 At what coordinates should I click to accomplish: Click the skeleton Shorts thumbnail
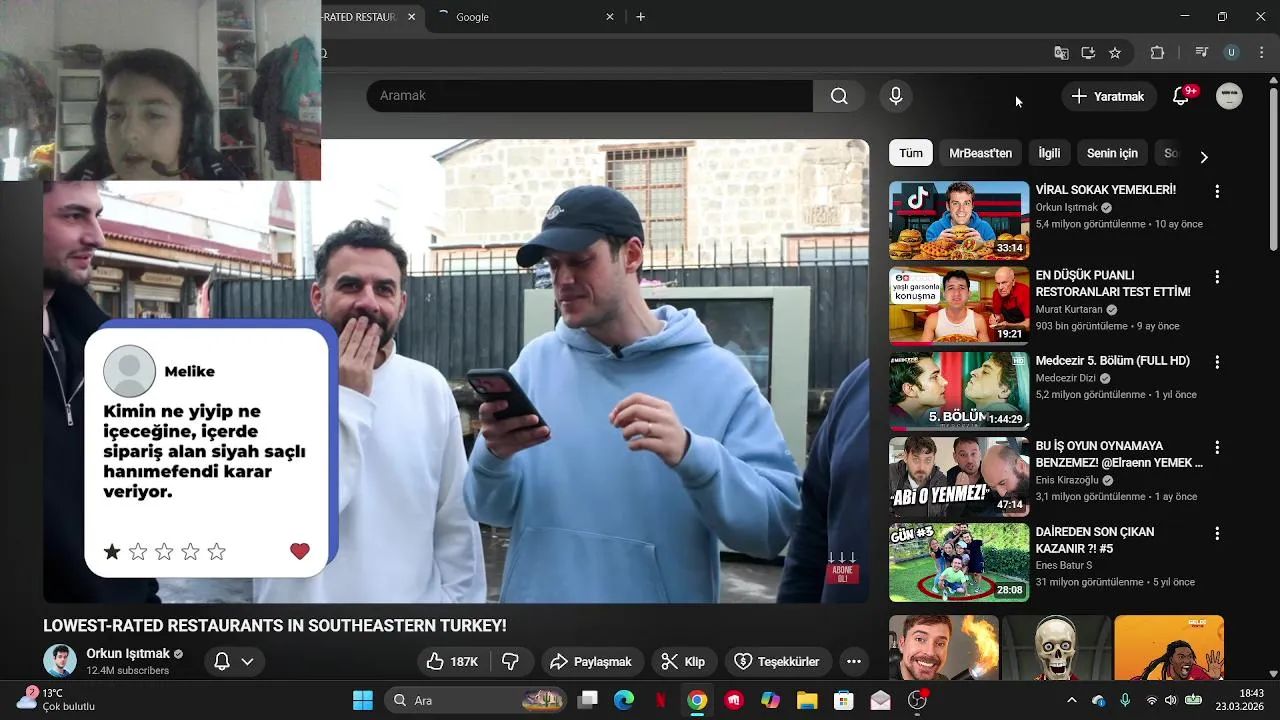point(1056,647)
